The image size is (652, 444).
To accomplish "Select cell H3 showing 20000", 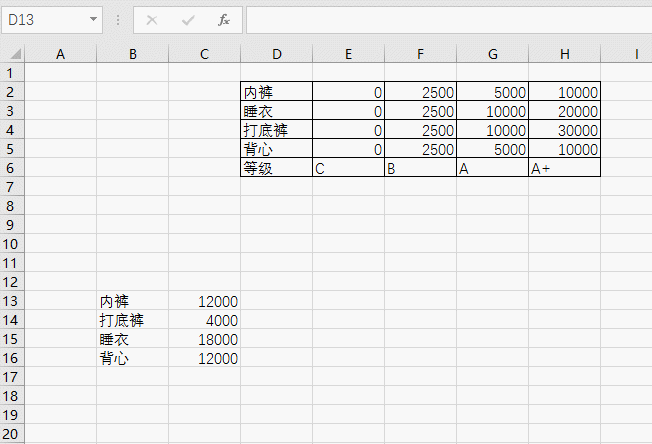I will tap(565, 111).
